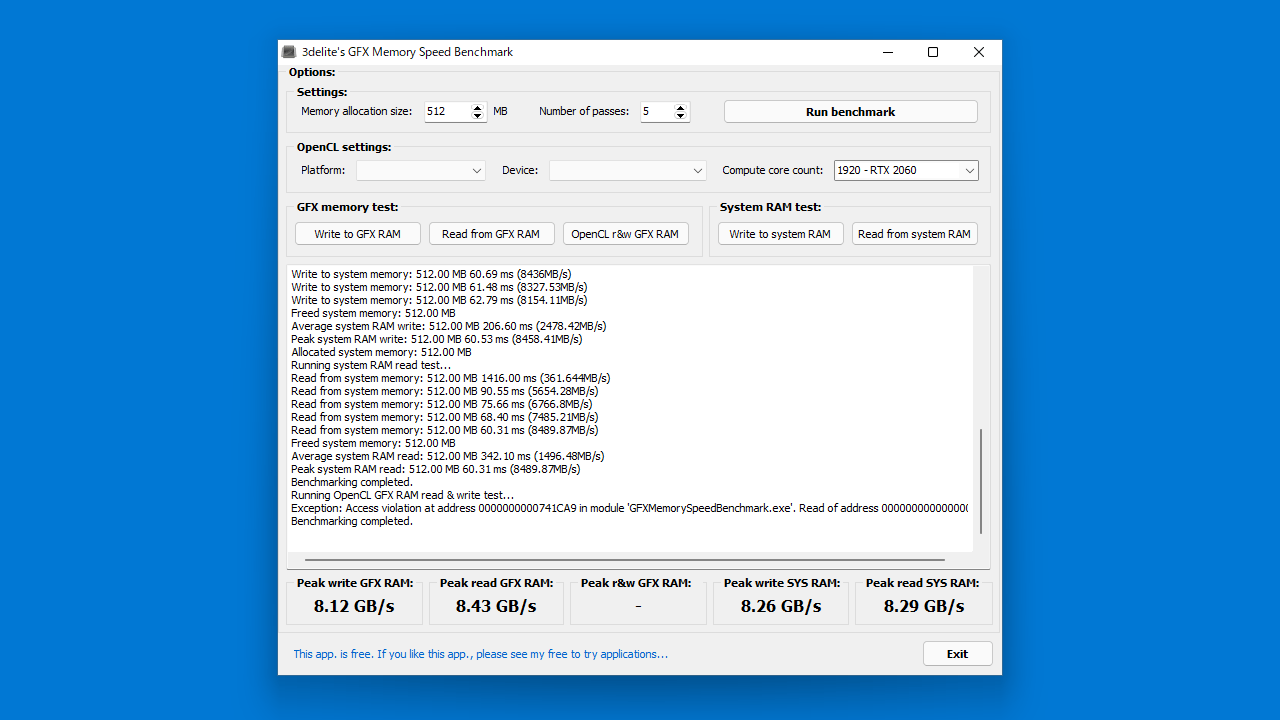The image size is (1280, 720).
Task: Click the Write to system RAM button
Action: 780,234
